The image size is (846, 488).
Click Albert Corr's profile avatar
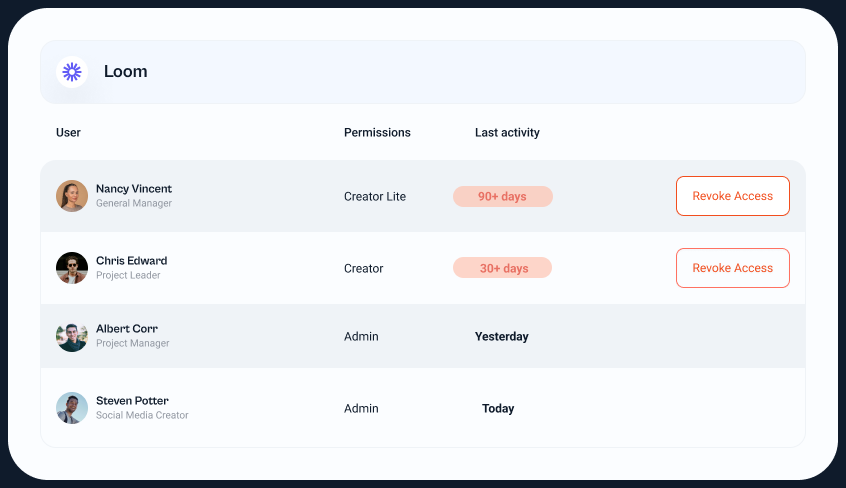click(72, 336)
